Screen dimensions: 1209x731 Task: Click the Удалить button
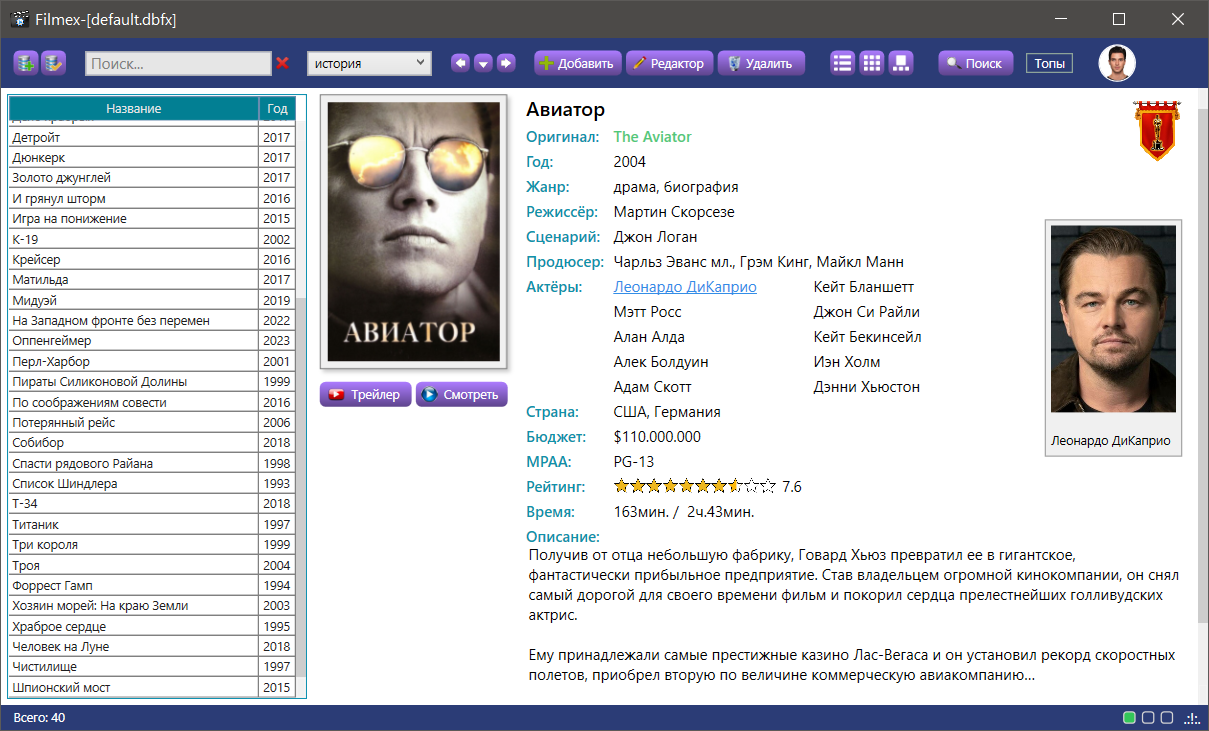[761, 63]
